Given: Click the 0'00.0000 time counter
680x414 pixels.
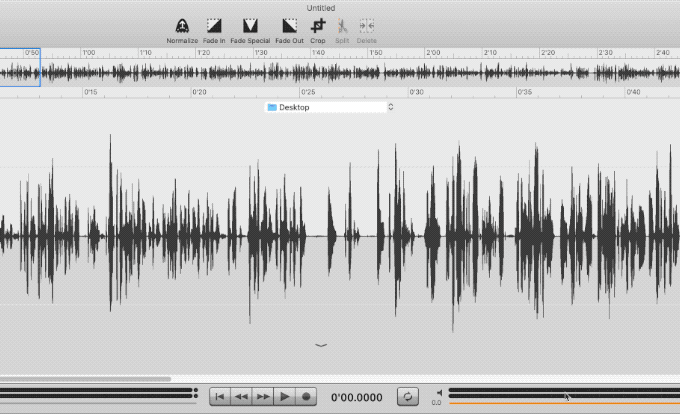Looking at the screenshot, I should pos(356,398).
